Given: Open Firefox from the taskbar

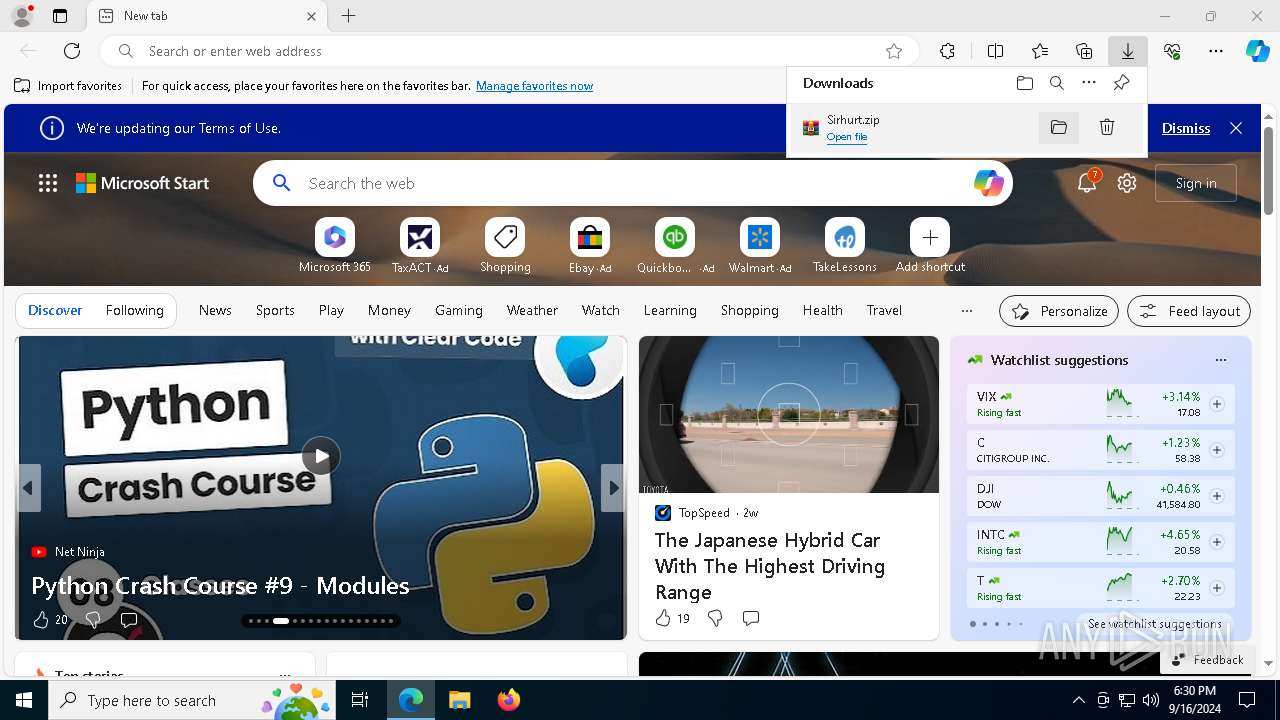Looking at the screenshot, I should [x=509, y=700].
